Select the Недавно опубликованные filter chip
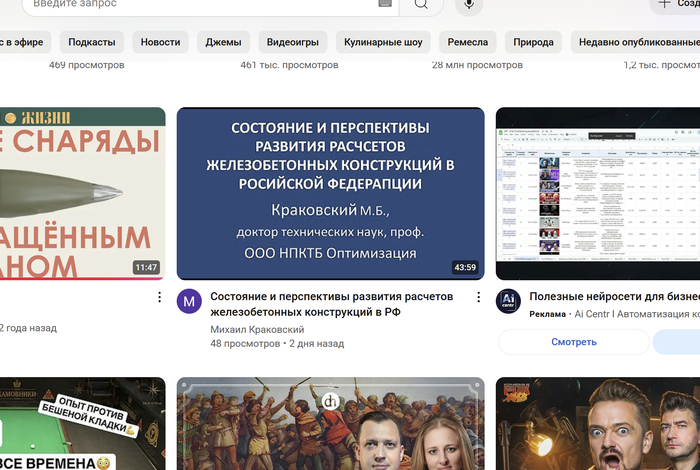The image size is (700, 470). click(x=636, y=42)
